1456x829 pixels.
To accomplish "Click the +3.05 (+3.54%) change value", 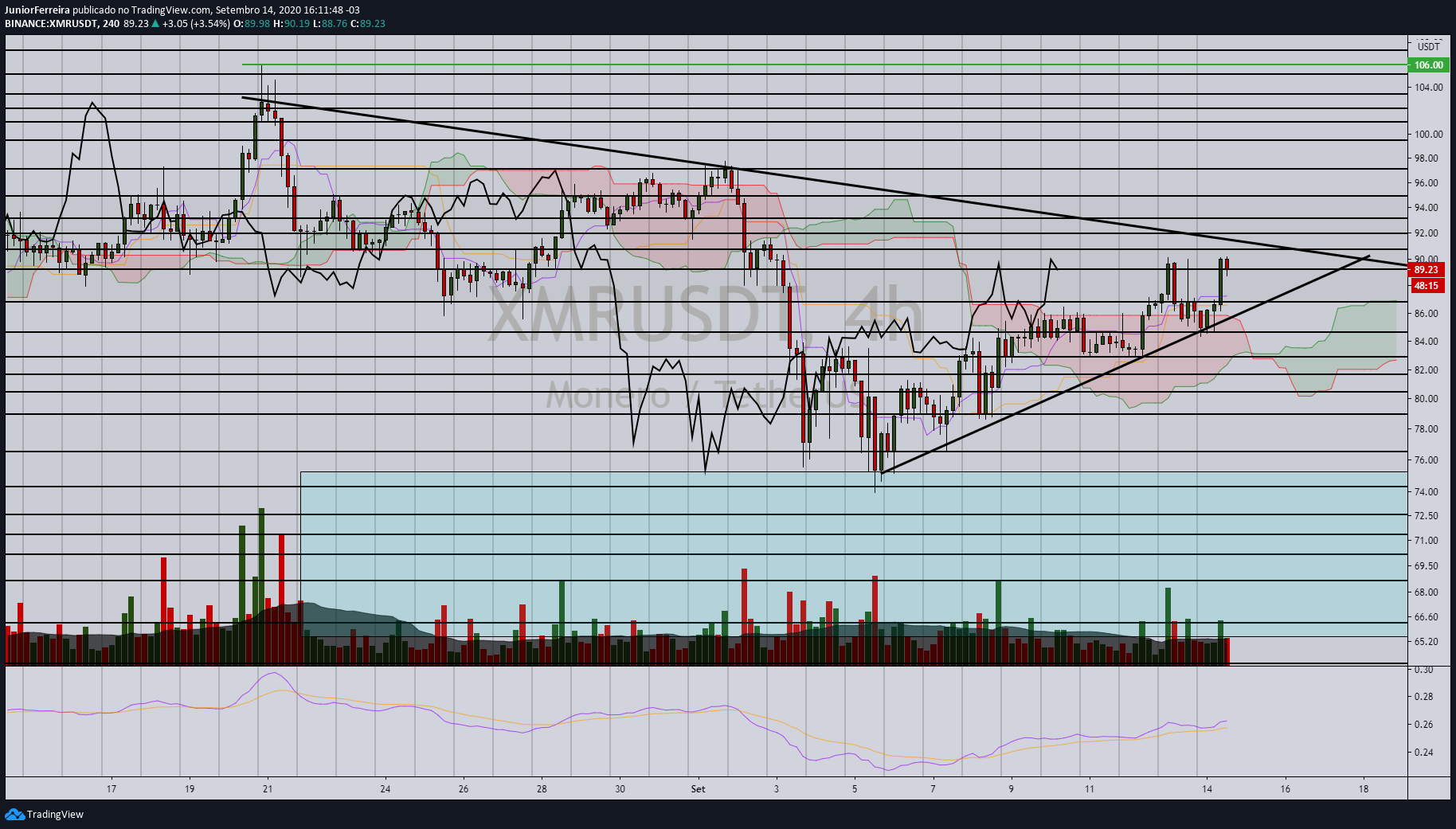I will point(196,23).
